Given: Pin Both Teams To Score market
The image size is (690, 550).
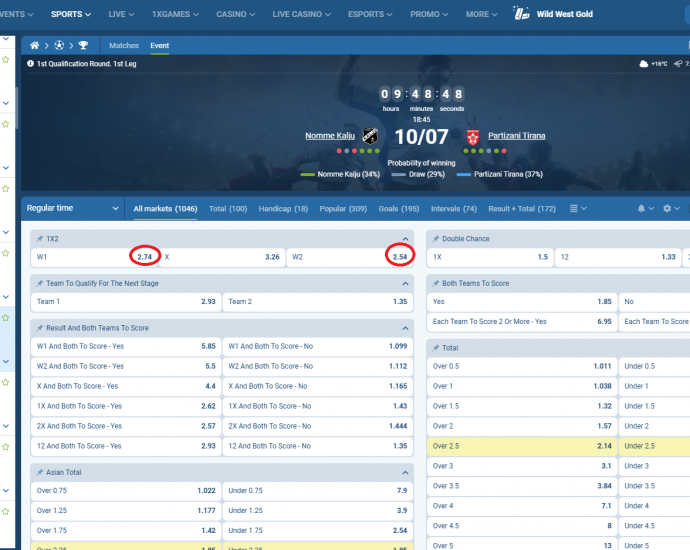Looking at the screenshot, I should point(436,283).
